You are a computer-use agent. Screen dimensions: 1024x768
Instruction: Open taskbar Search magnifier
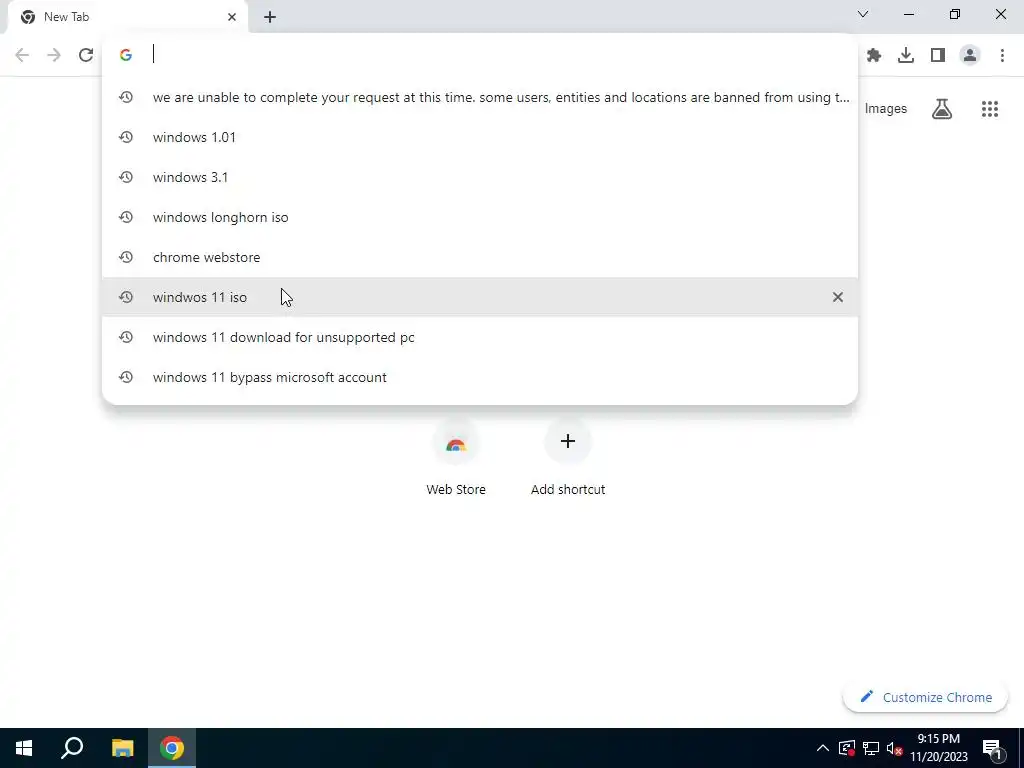point(72,748)
